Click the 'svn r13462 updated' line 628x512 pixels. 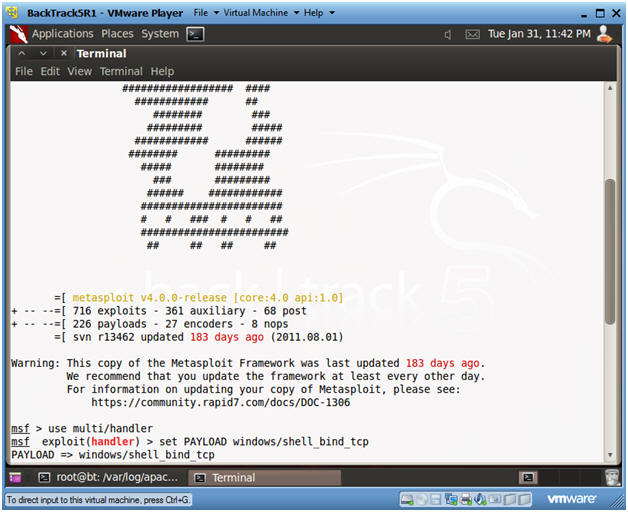tap(199, 337)
